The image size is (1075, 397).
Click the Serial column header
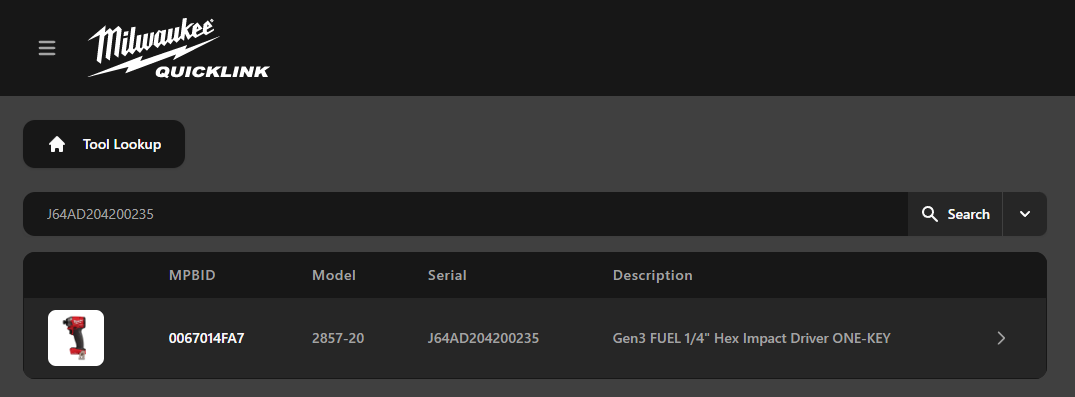pos(447,275)
